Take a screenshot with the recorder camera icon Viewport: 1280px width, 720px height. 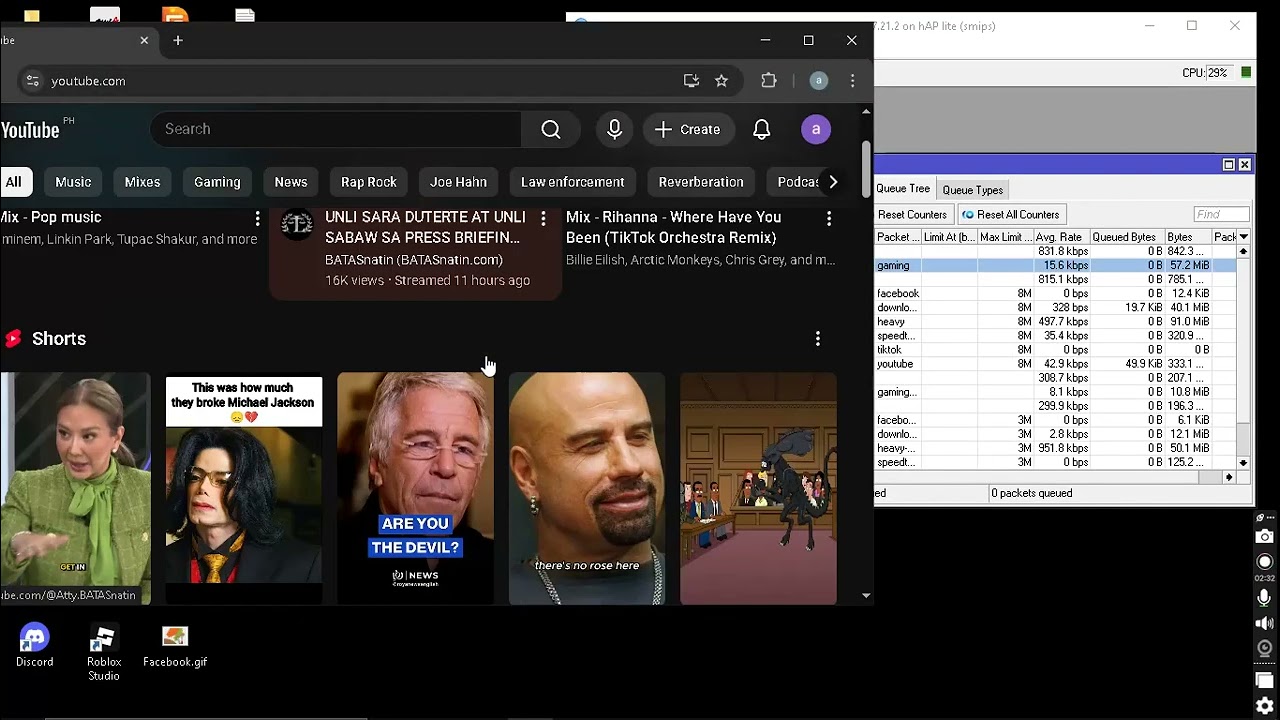click(1265, 537)
